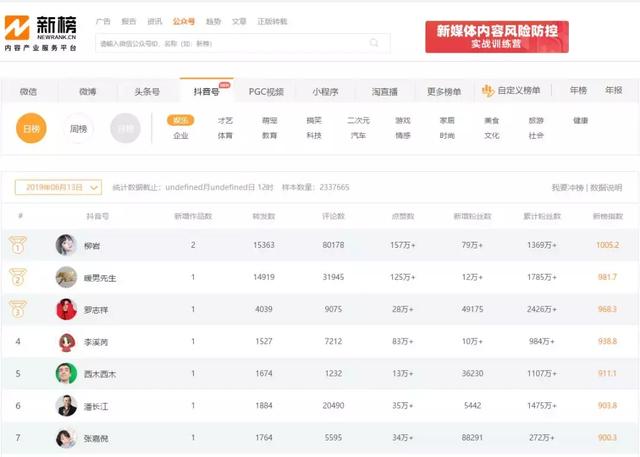This screenshot has height=457, width=640.
Task: Switch to the 小程序 tab
Action: click(325, 91)
